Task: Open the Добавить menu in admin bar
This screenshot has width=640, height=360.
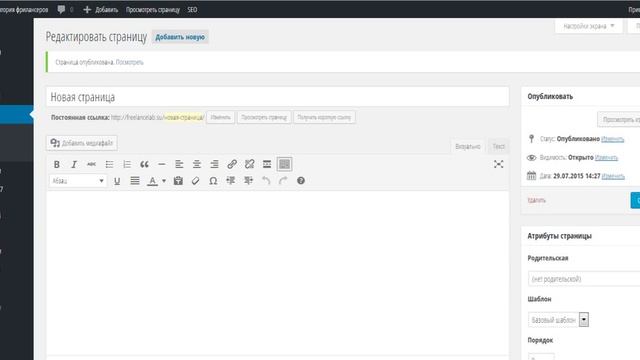Action: tap(101, 9)
